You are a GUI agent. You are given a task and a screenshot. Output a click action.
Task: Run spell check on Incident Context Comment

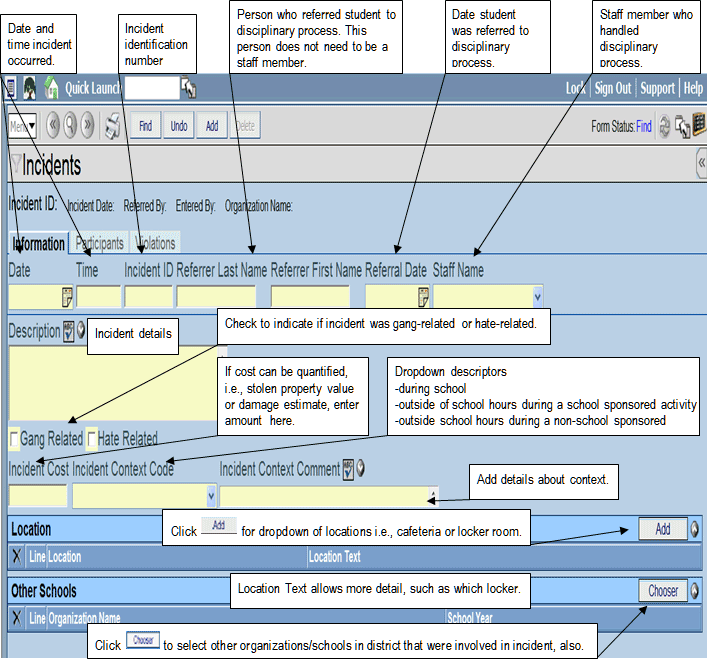[x=348, y=469]
